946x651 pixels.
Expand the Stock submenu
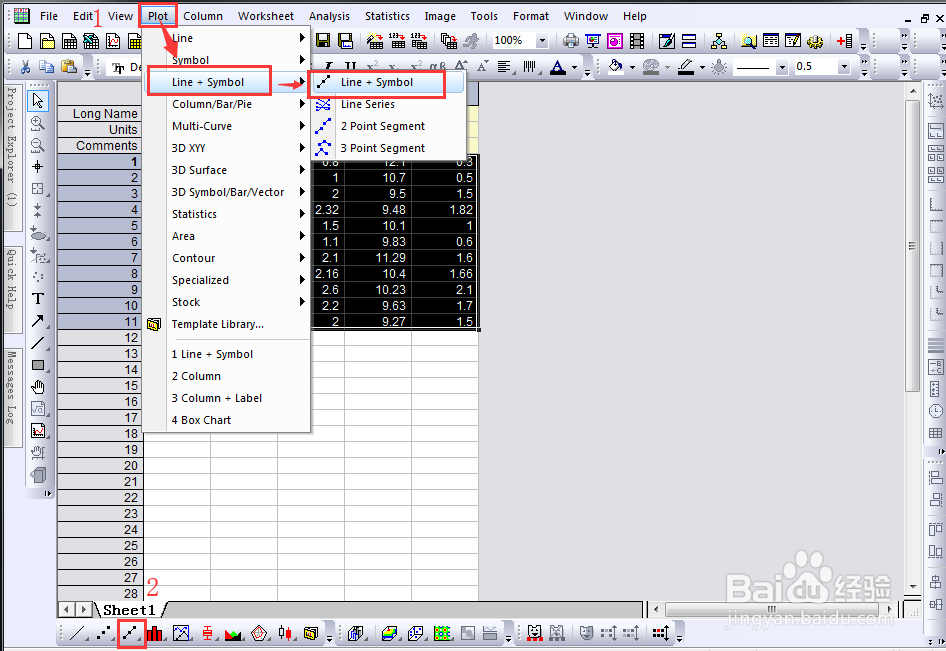(227, 302)
